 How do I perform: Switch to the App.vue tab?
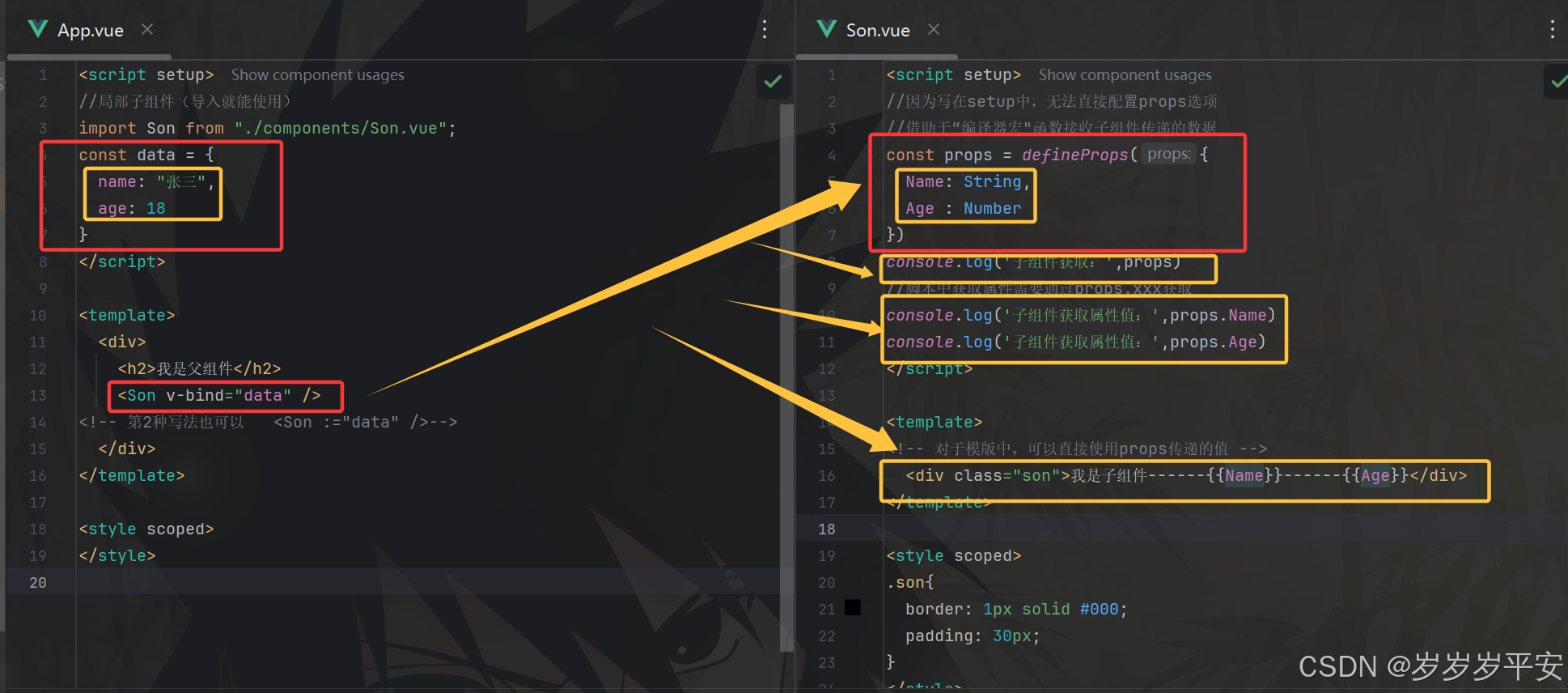click(91, 30)
